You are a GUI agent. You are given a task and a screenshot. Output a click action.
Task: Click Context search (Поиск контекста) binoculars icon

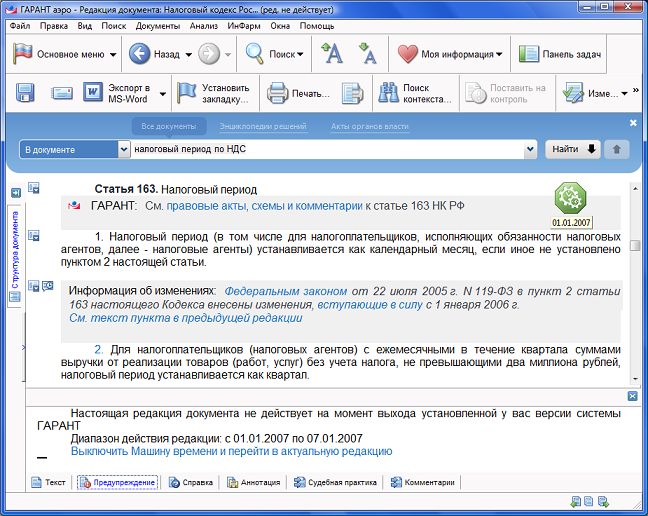(387, 94)
